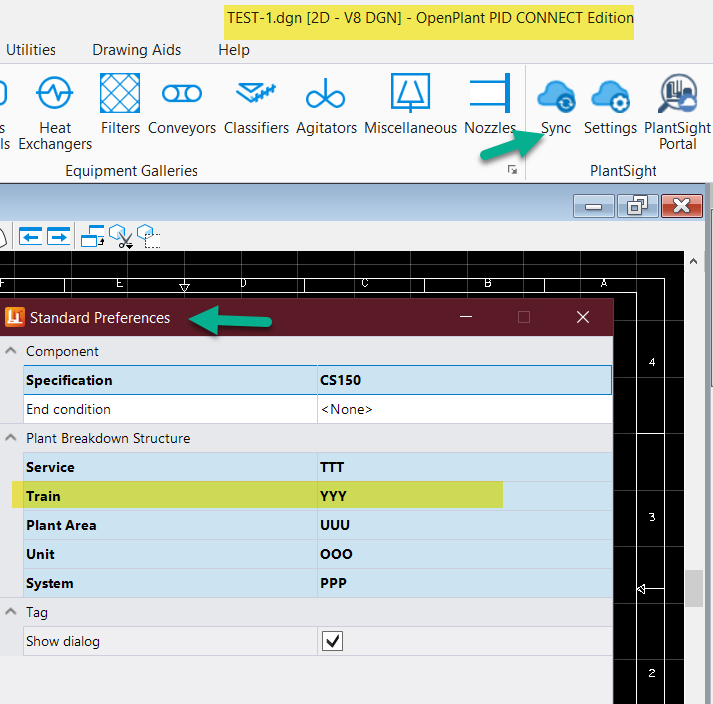
Task: Click the view scrollbar up arrow
Action: [693, 261]
